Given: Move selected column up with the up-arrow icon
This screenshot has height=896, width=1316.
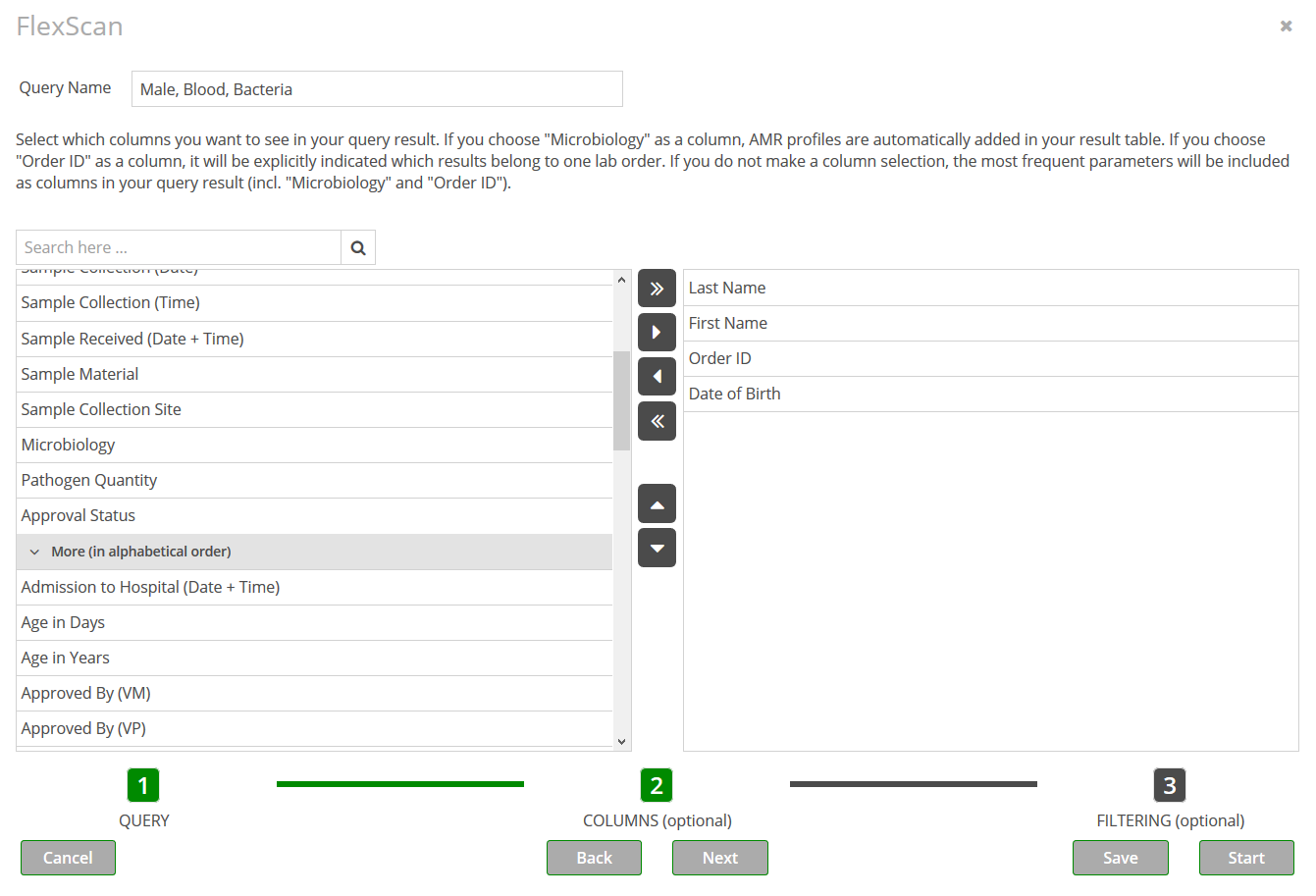Looking at the screenshot, I should 657,504.
